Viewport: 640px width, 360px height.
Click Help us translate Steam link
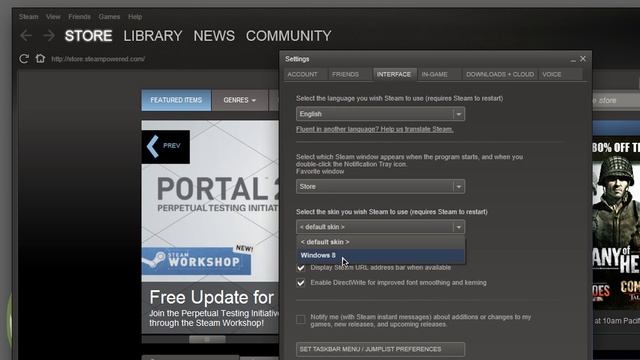click(x=375, y=129)
